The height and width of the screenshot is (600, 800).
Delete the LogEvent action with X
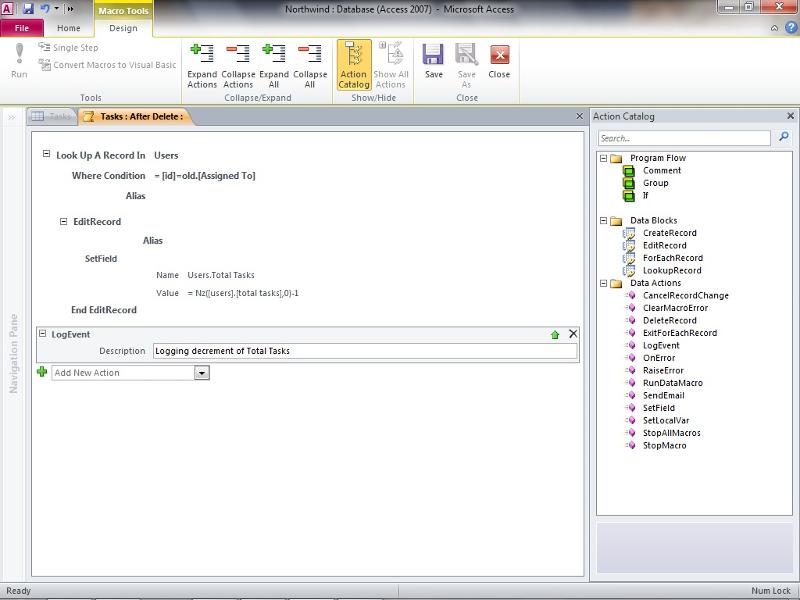click(573, 334)
